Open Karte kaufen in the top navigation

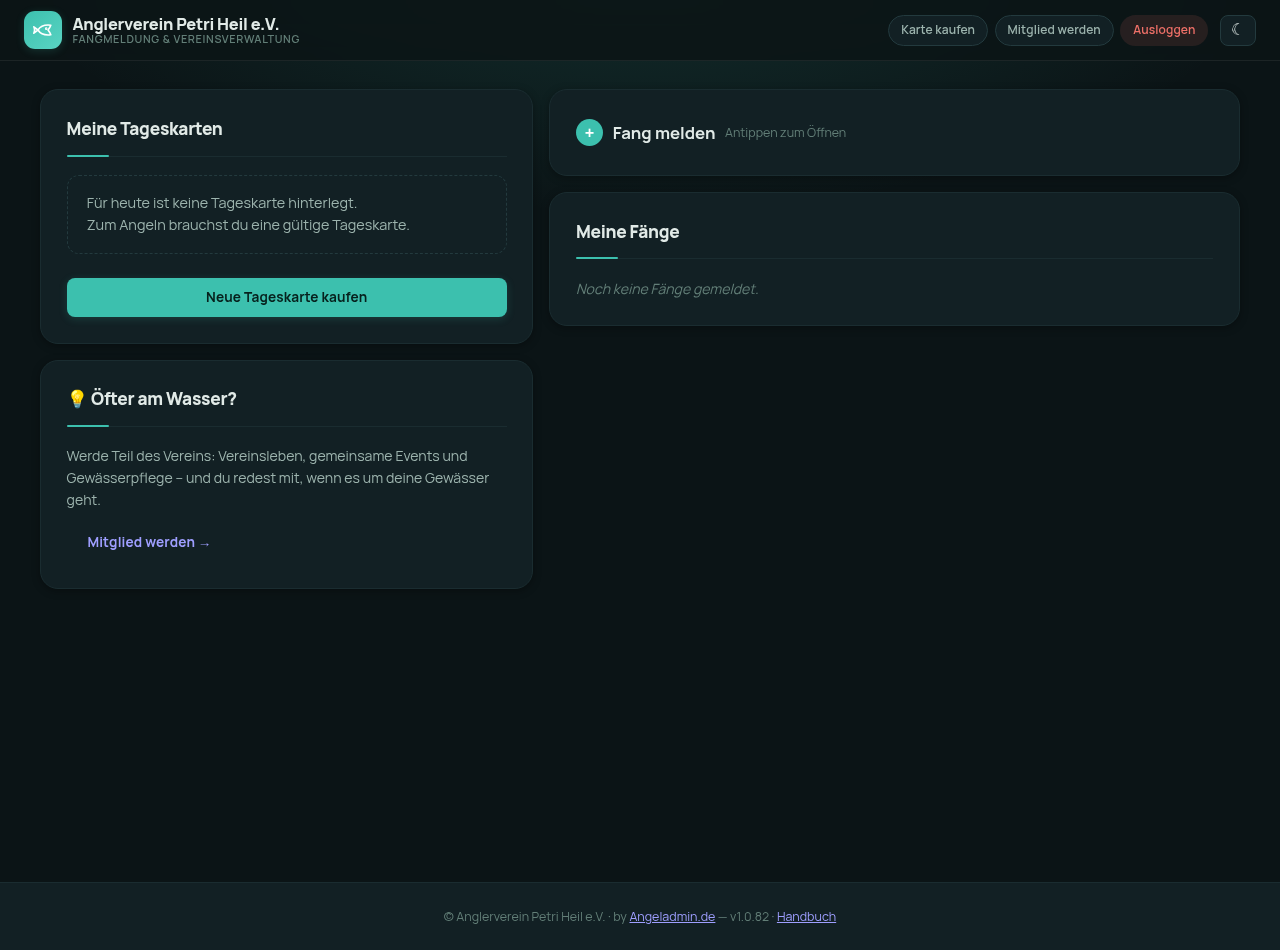(937, 30)
